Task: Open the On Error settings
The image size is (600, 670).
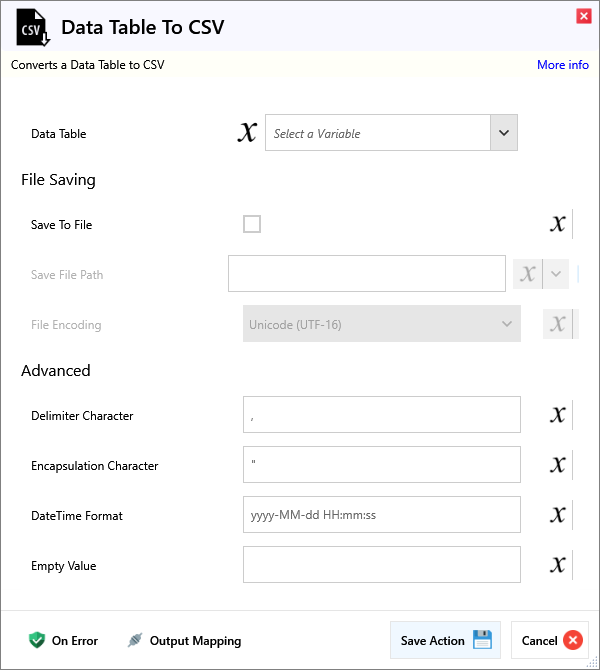Action: (x=64, y=640)
